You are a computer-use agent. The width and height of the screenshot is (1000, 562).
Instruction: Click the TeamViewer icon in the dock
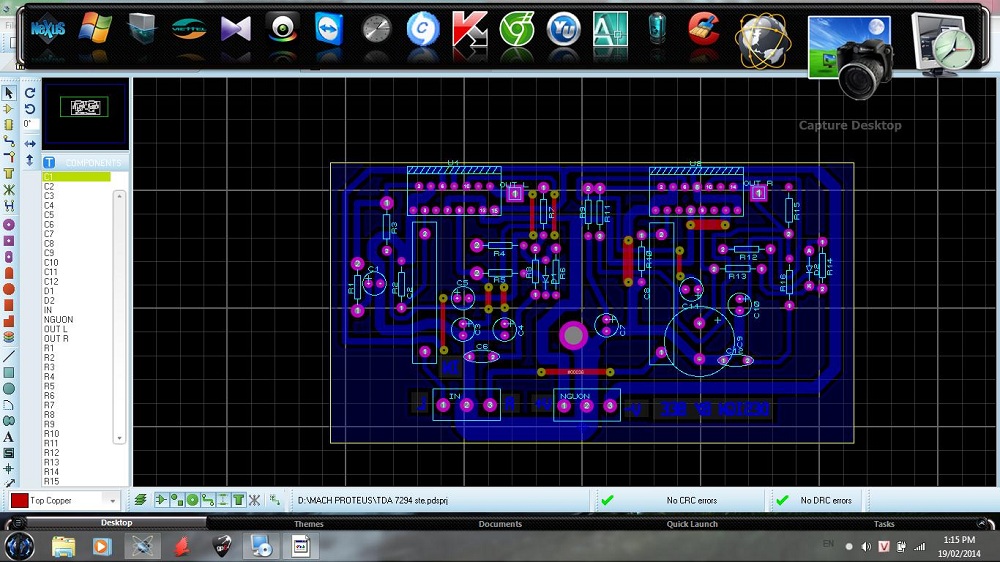tap(327, 28)
